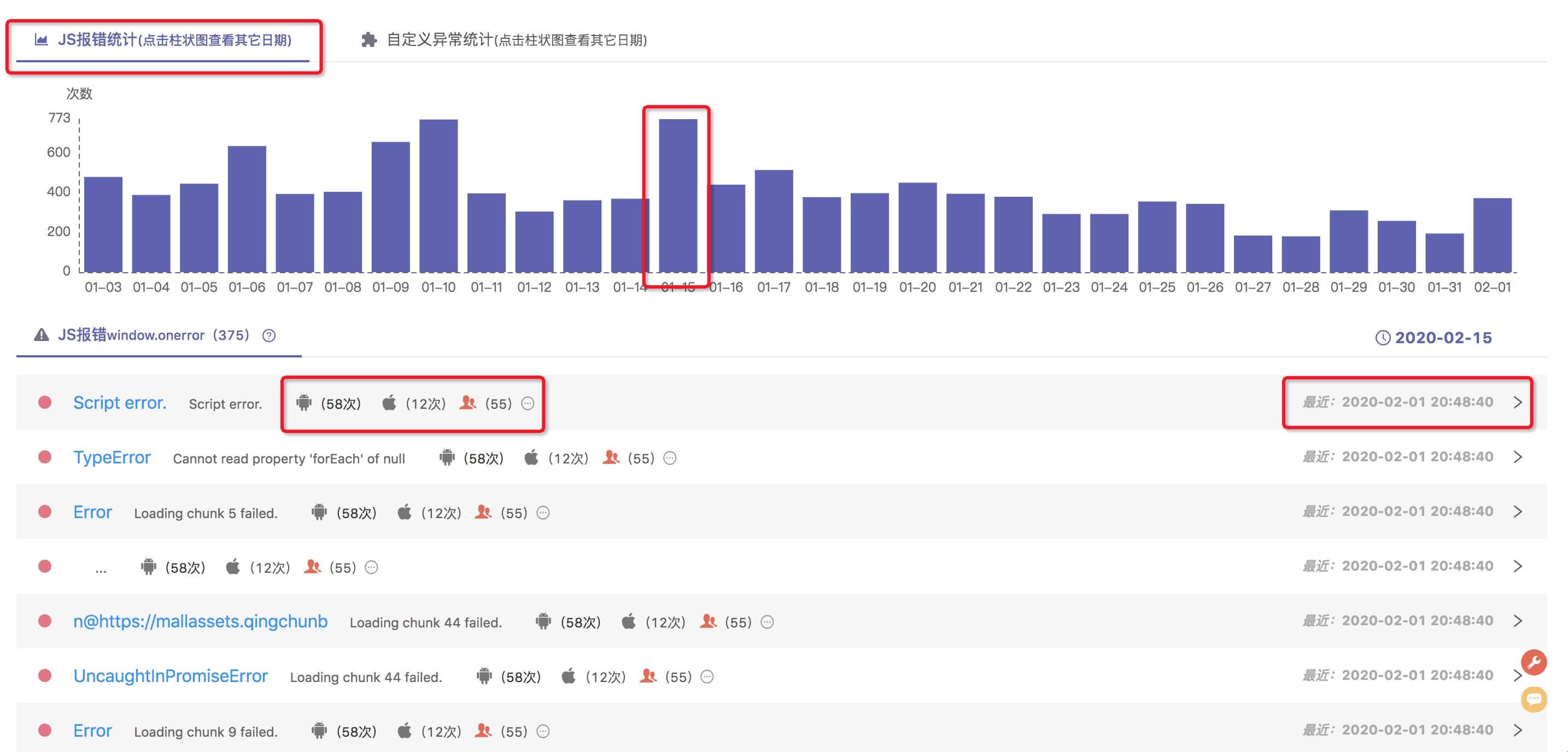Switch to the JS报错统计 tab
The image size is (1568, 752).
click(x=162, y=40)
